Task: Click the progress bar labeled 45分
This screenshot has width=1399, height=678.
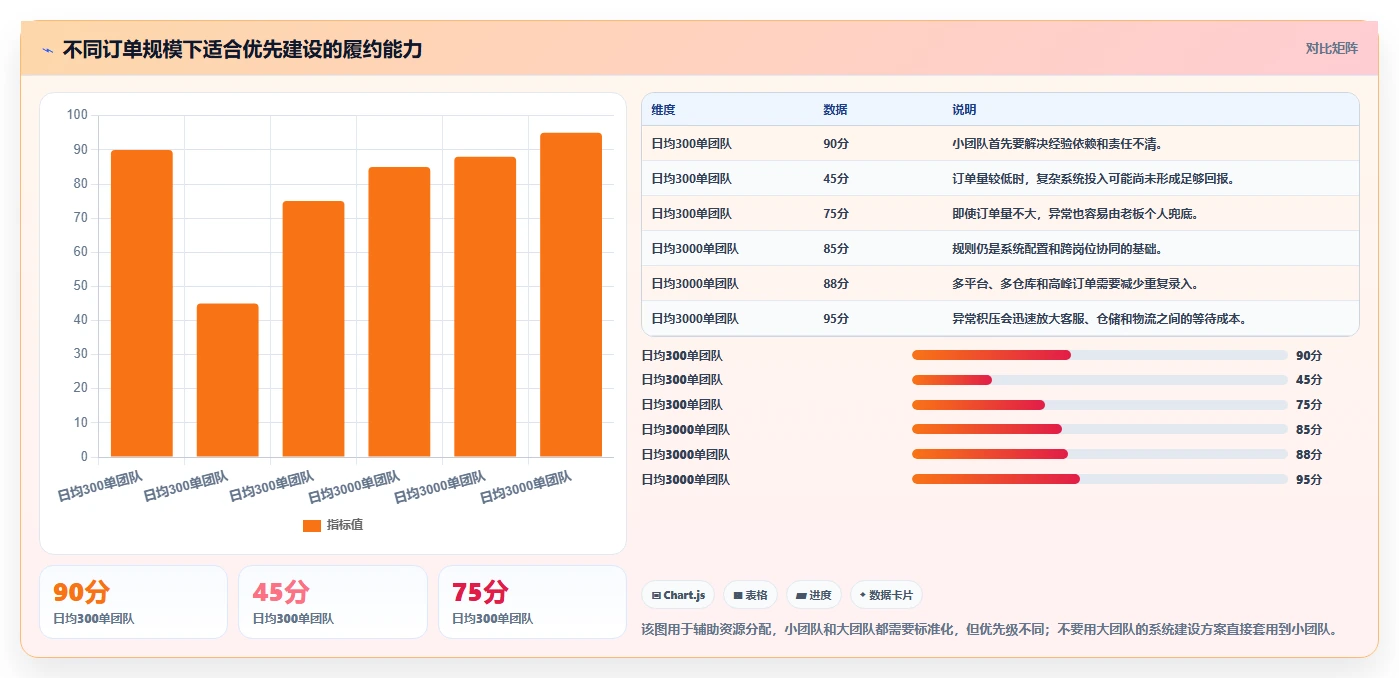Action: point(1100,380)
